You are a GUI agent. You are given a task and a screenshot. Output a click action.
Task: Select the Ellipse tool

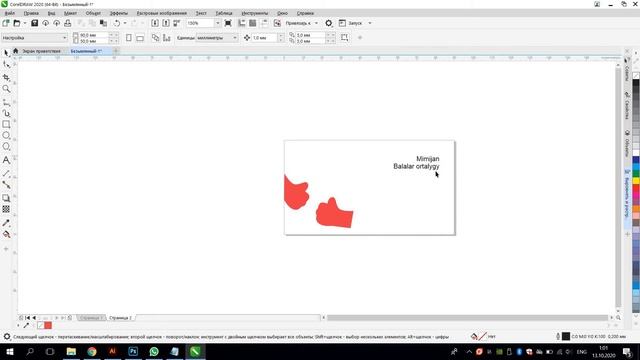coord(6,136)
